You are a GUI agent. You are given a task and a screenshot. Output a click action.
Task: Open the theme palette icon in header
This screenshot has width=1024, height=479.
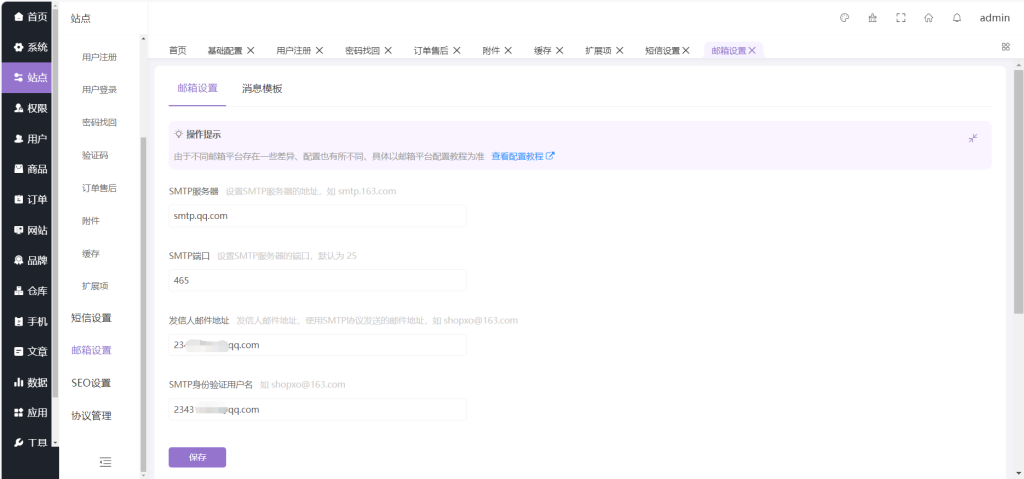(844, 18)
